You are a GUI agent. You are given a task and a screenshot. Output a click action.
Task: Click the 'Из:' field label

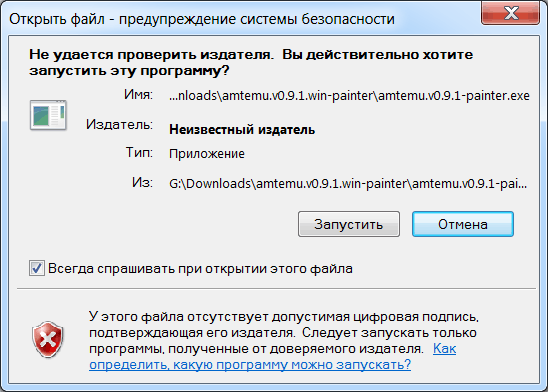tap(142, 182)
